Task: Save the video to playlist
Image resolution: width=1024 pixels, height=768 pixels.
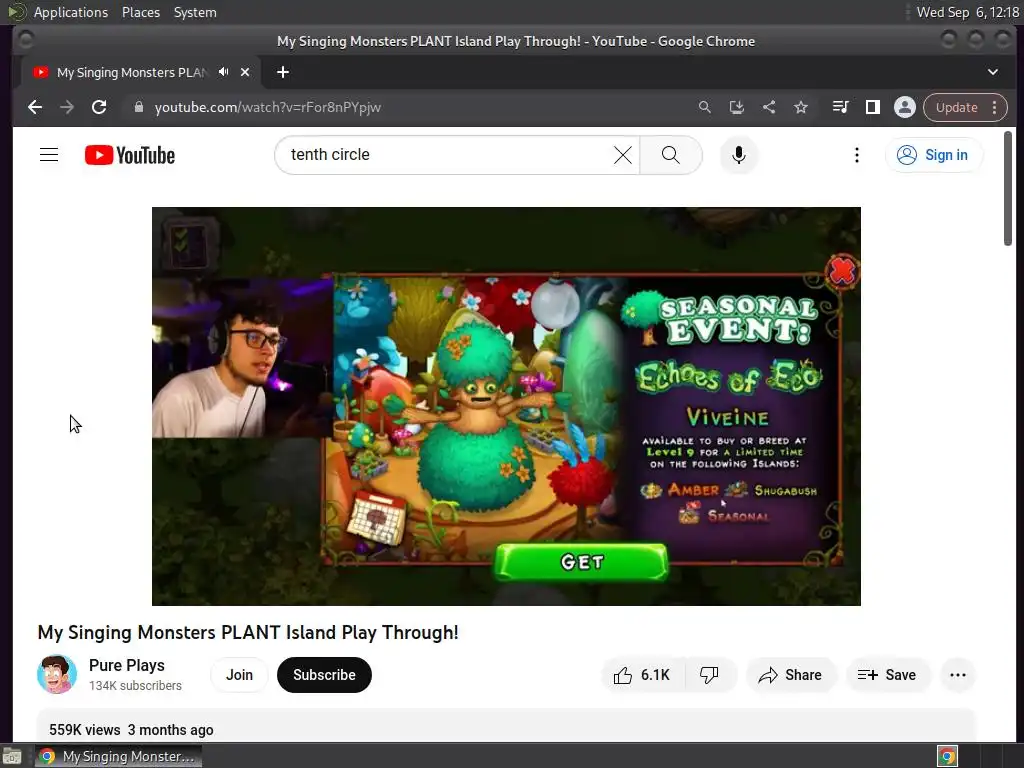Action: click(887, 675)
